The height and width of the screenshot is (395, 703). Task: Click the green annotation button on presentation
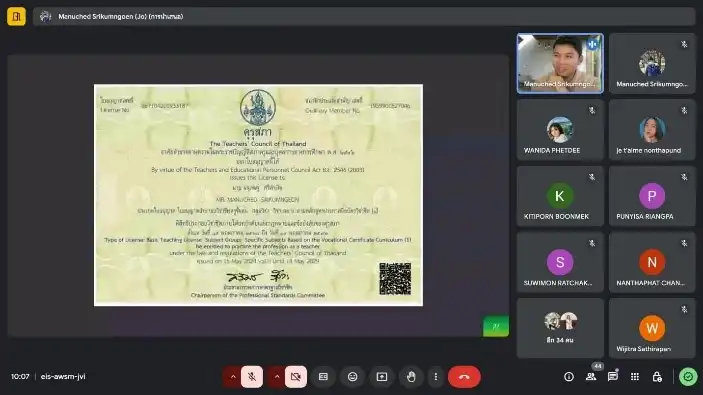click(x=496, y=326)
